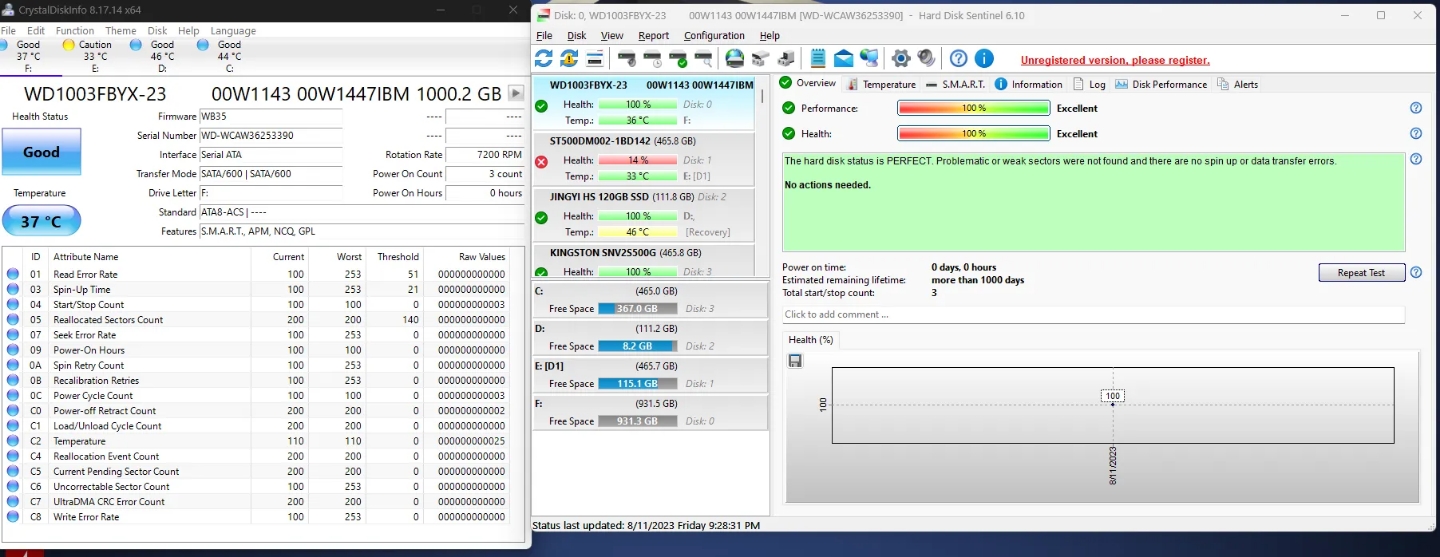
Task: Click the blue info icon in Sentinel toolbar
Action: pyautogui.click(x=984, y=58)
